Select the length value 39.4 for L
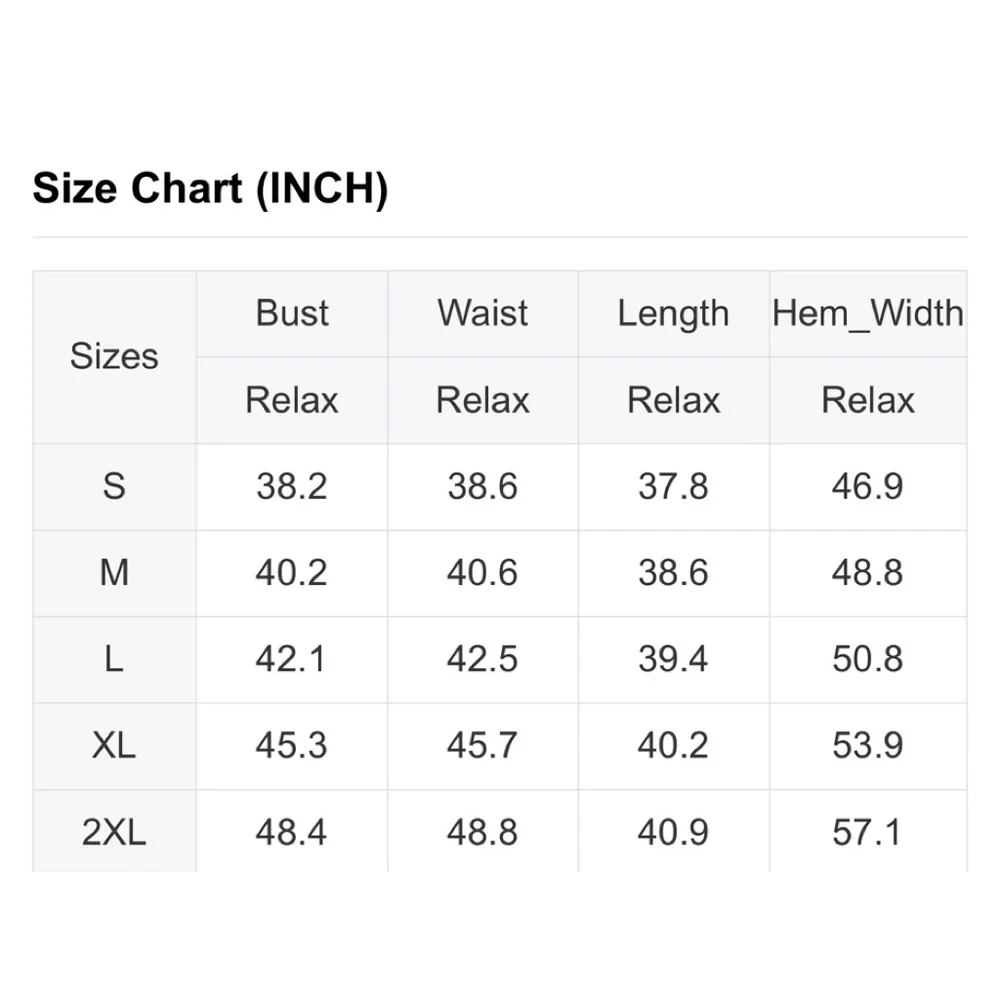 [x=673, y=659]
